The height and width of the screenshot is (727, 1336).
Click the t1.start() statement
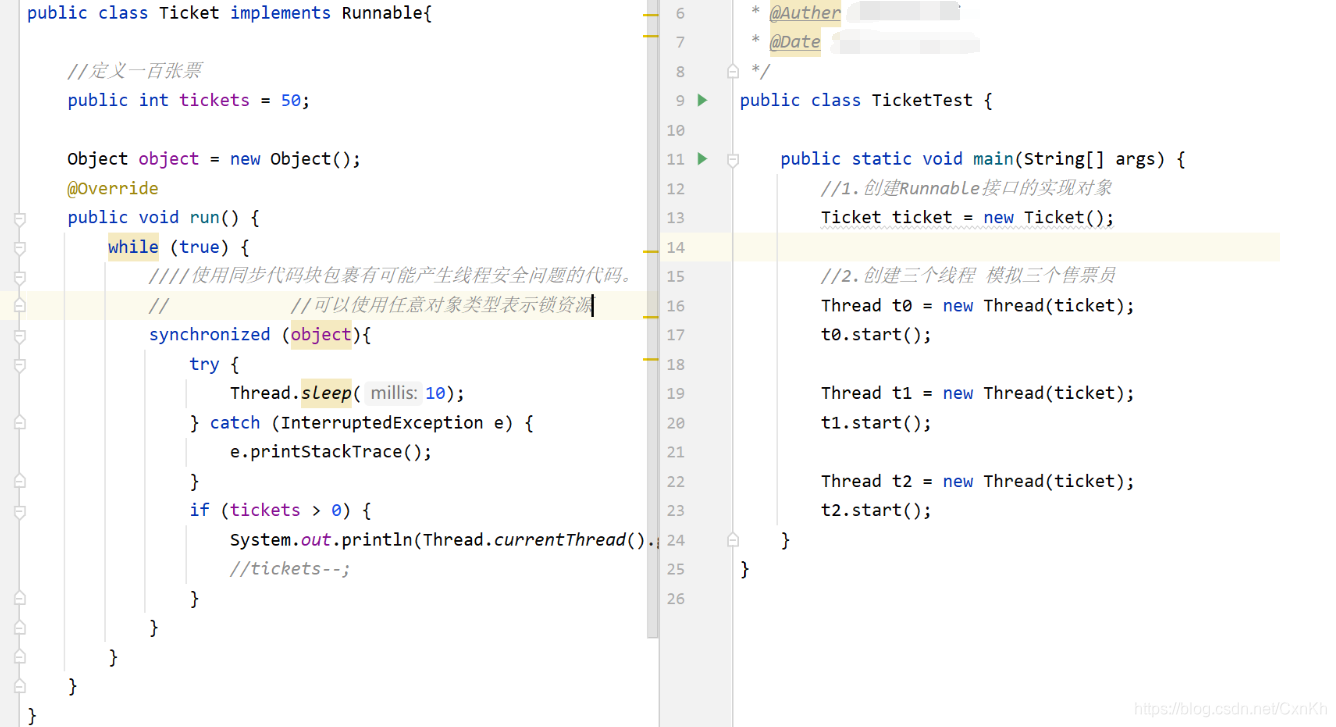click(876, 422)
